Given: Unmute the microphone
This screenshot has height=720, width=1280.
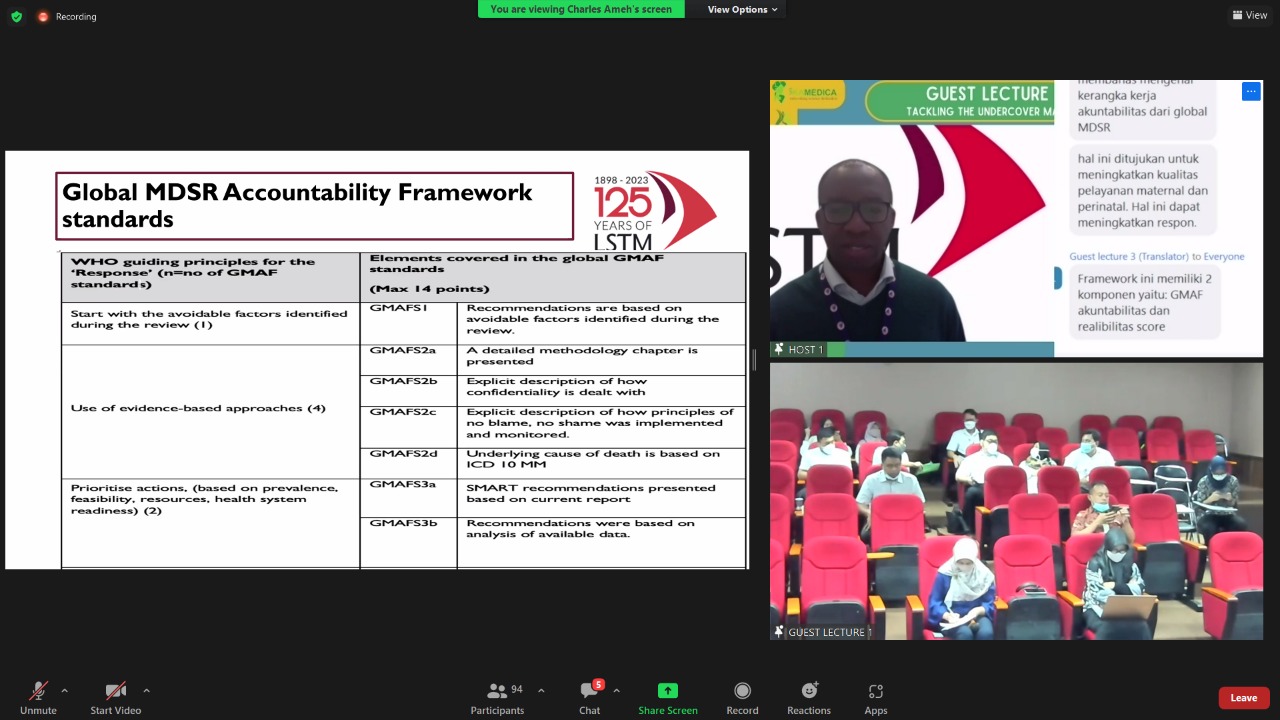Looking at the screenshot, I should point(38,697).
